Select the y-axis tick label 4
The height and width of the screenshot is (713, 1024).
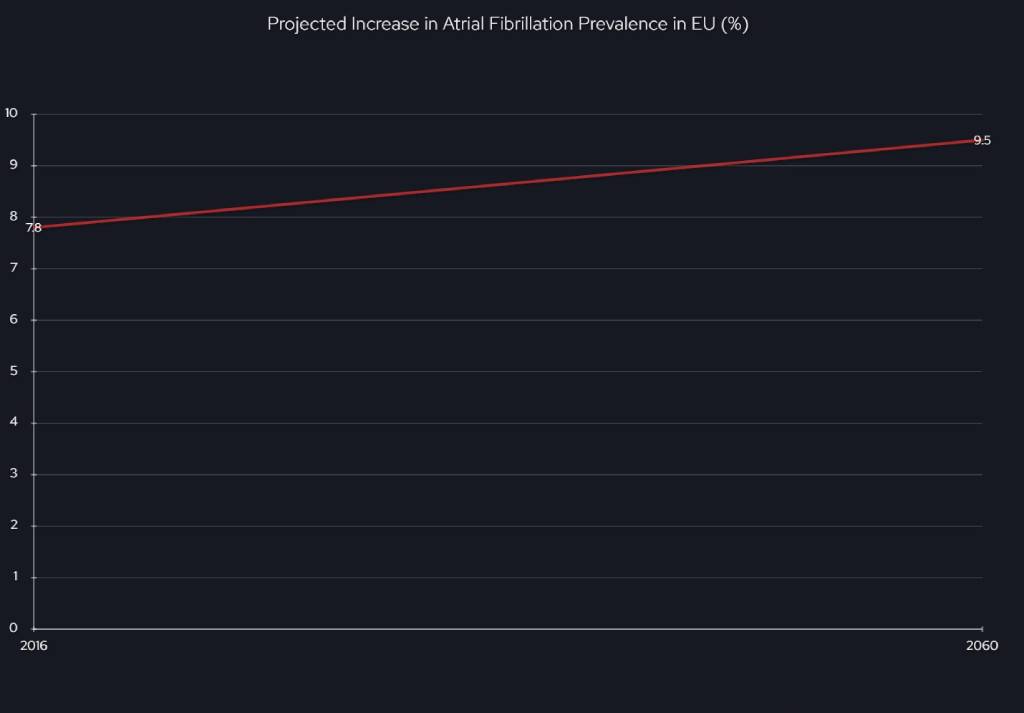(14, 422)
